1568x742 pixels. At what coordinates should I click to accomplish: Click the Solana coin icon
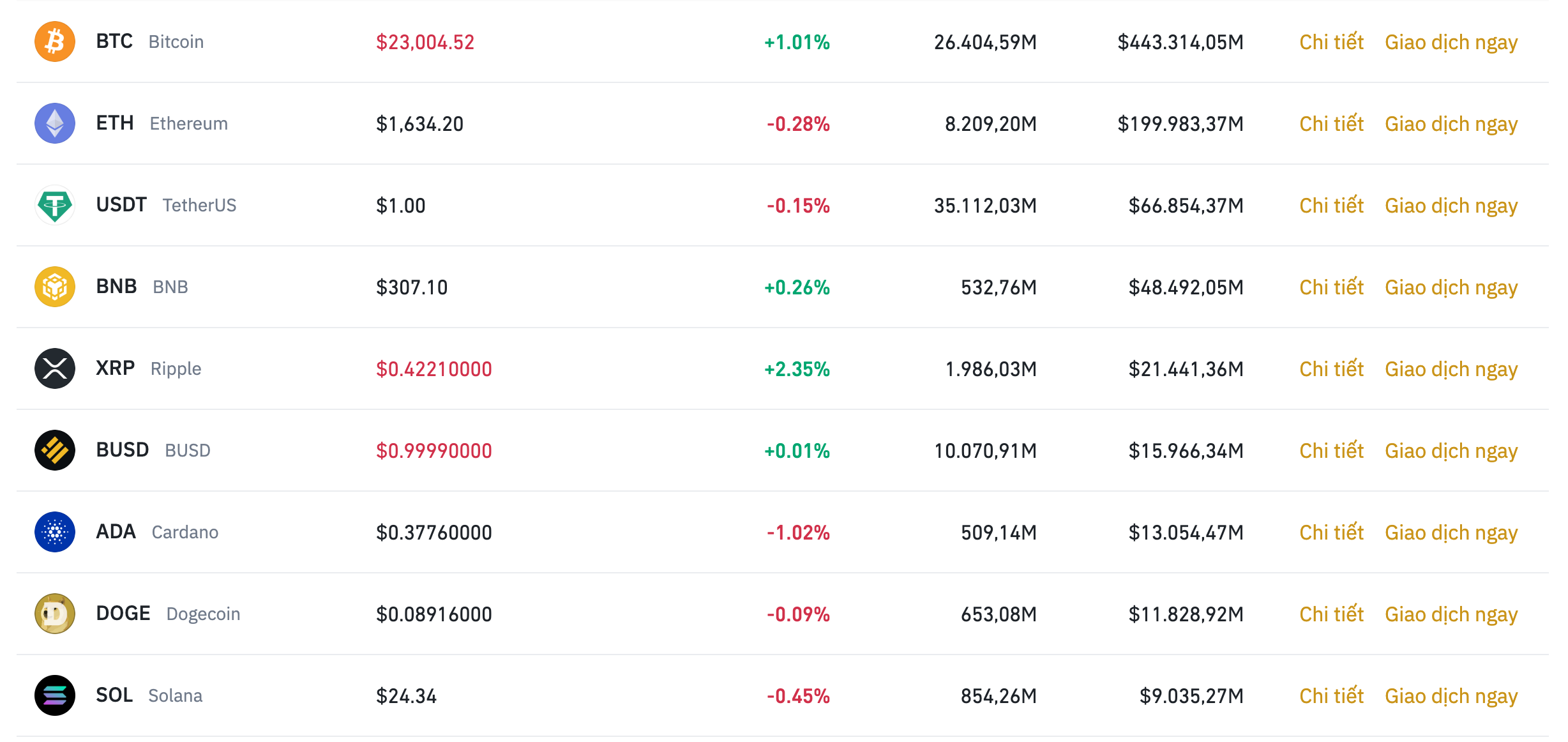pyautogui.click(x=55, y=695)
